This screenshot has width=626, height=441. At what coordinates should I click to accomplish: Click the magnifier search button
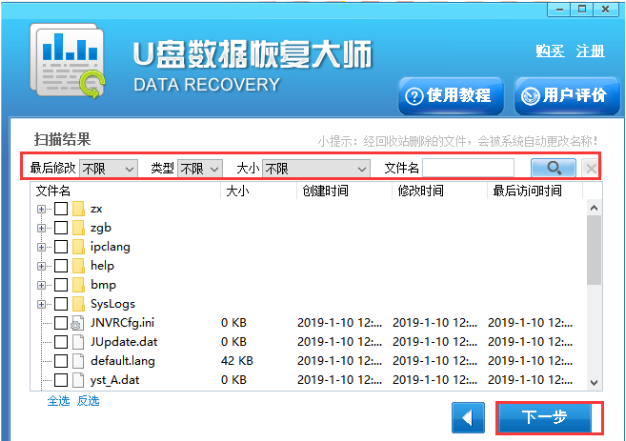coord(553,168)
